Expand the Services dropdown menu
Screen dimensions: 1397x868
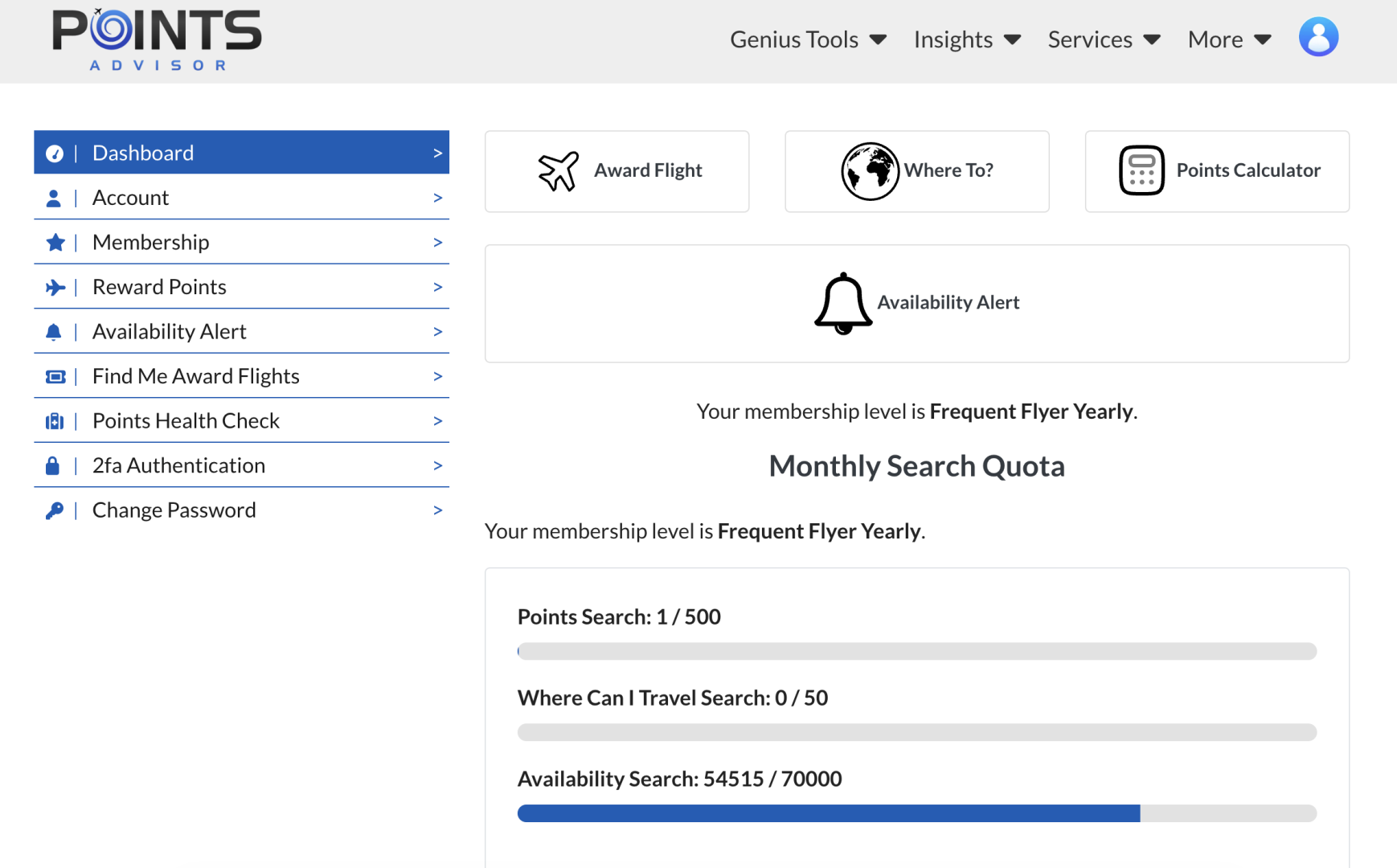1103,39
